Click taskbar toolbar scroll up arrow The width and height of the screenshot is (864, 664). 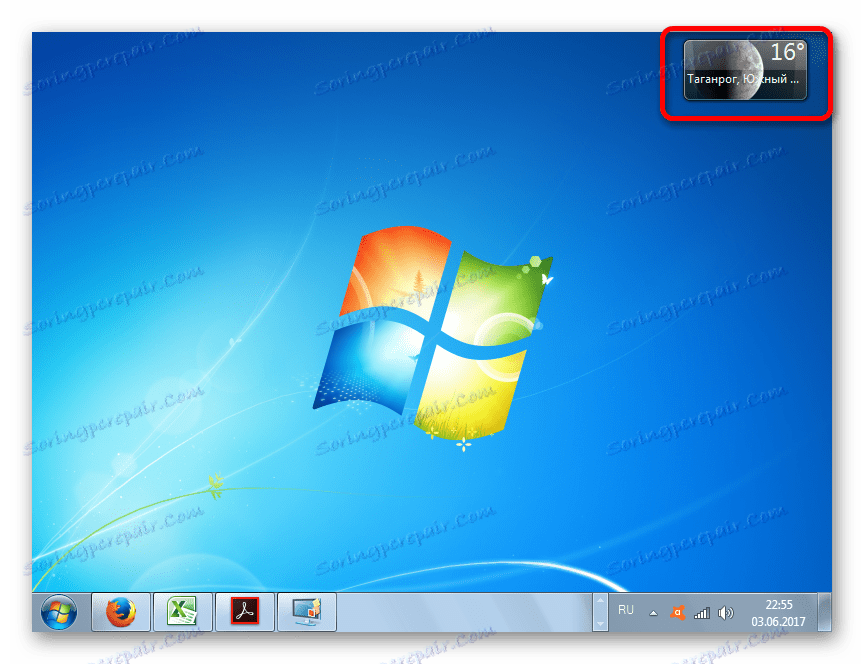pyautogui.click(x=600, y=601)
